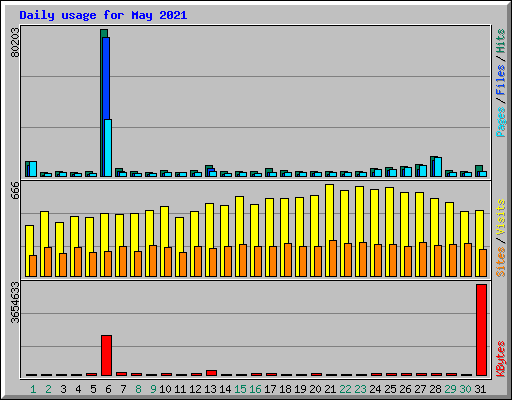This screenshot has width=512, height=400.
Task: Click day label 4 on the x-axis
Action: (x=78, y=389)
